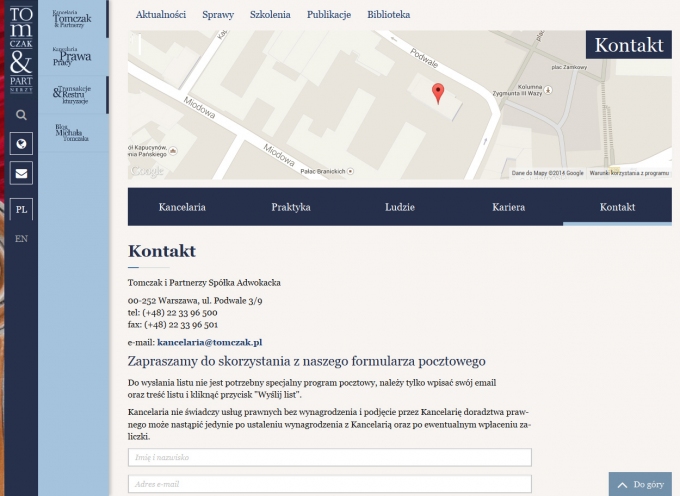Viewport: 680px width, 496px height.
Task: Open Transakcje & Restrukturyzacje sidebar logo
Action: coord(72,95)
